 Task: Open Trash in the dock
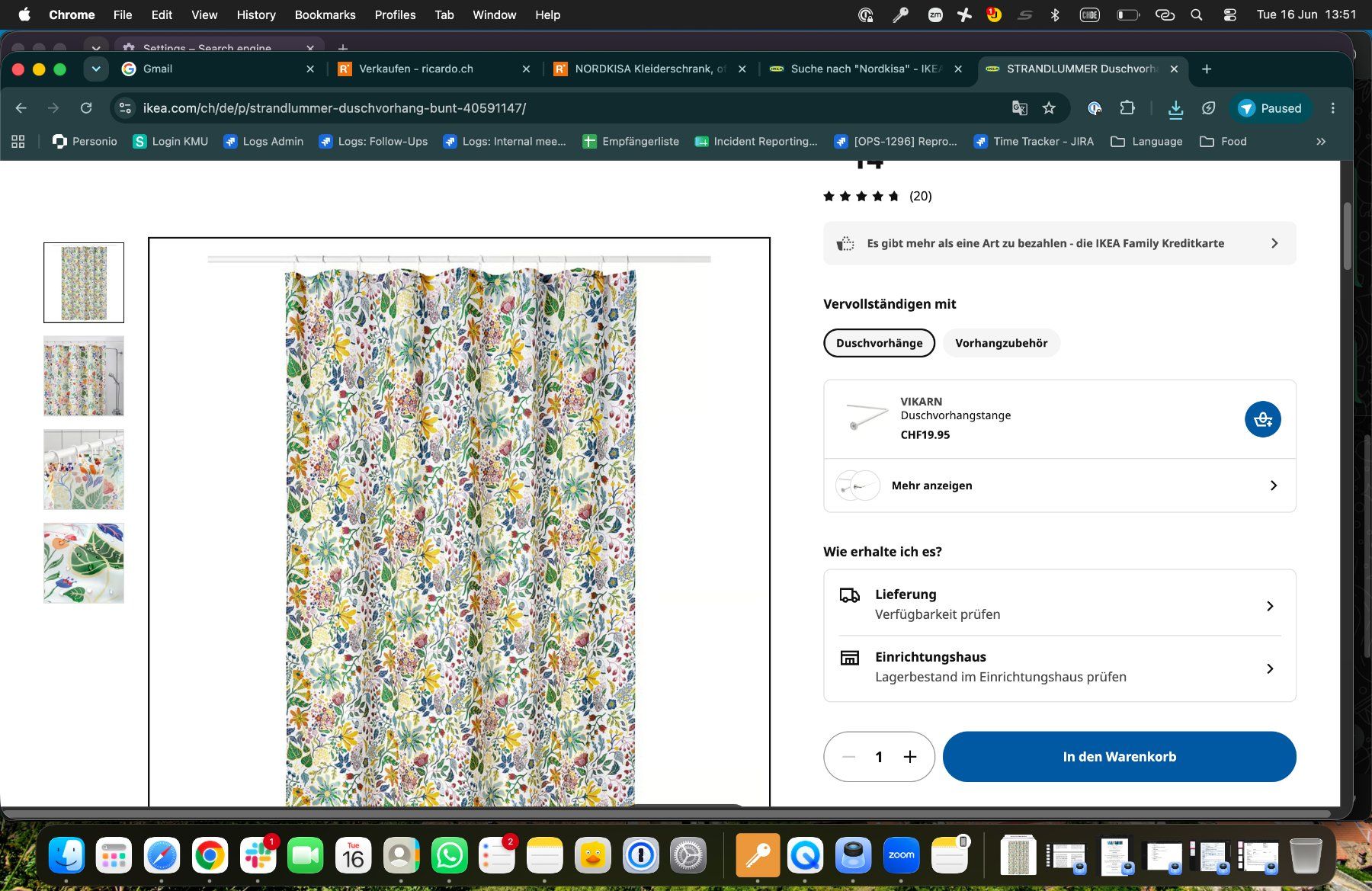pyautogui.click(x=1305, y=855)
